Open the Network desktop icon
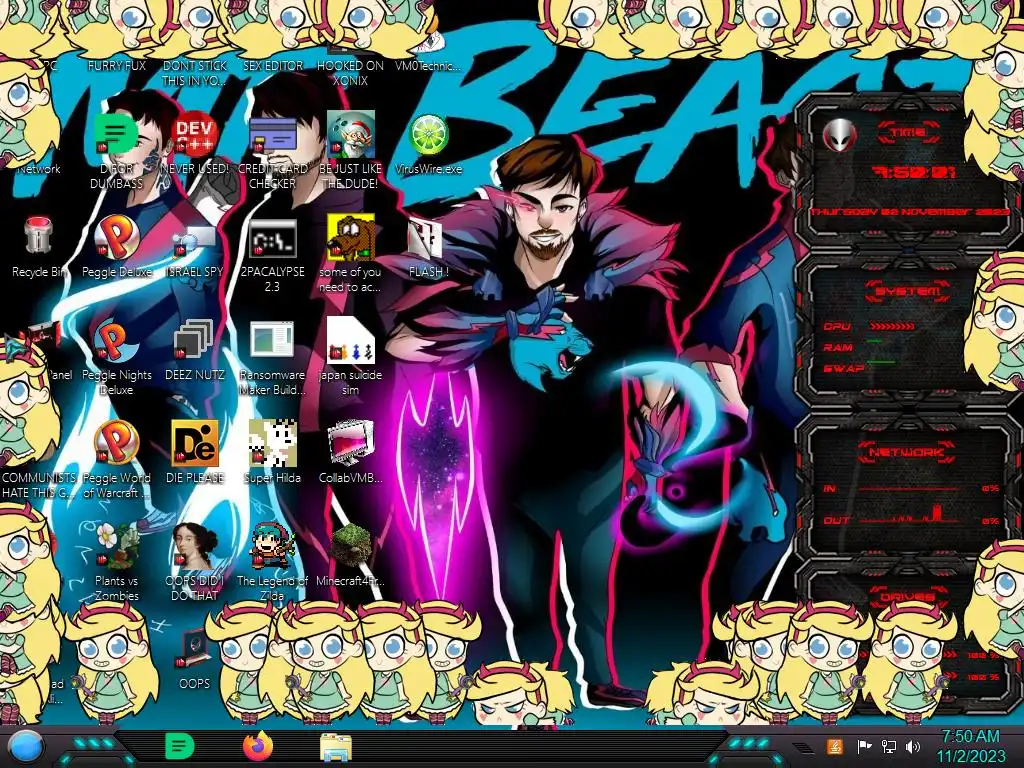Image resolution: width=1024 pixels, height=768 pixels. (39, 168)
